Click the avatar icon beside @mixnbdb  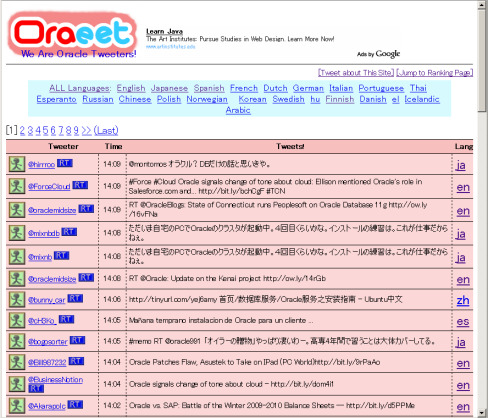pyautogui.click(x=17, y=233)
